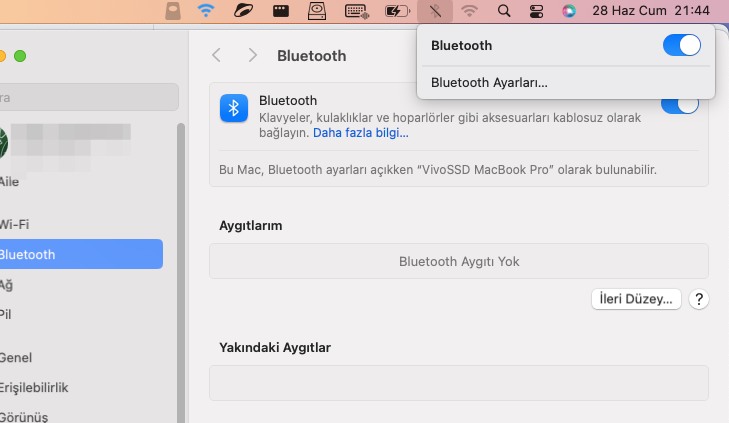Open the battery charging status icon
The image size is (729, 423).
pos(397,11)
